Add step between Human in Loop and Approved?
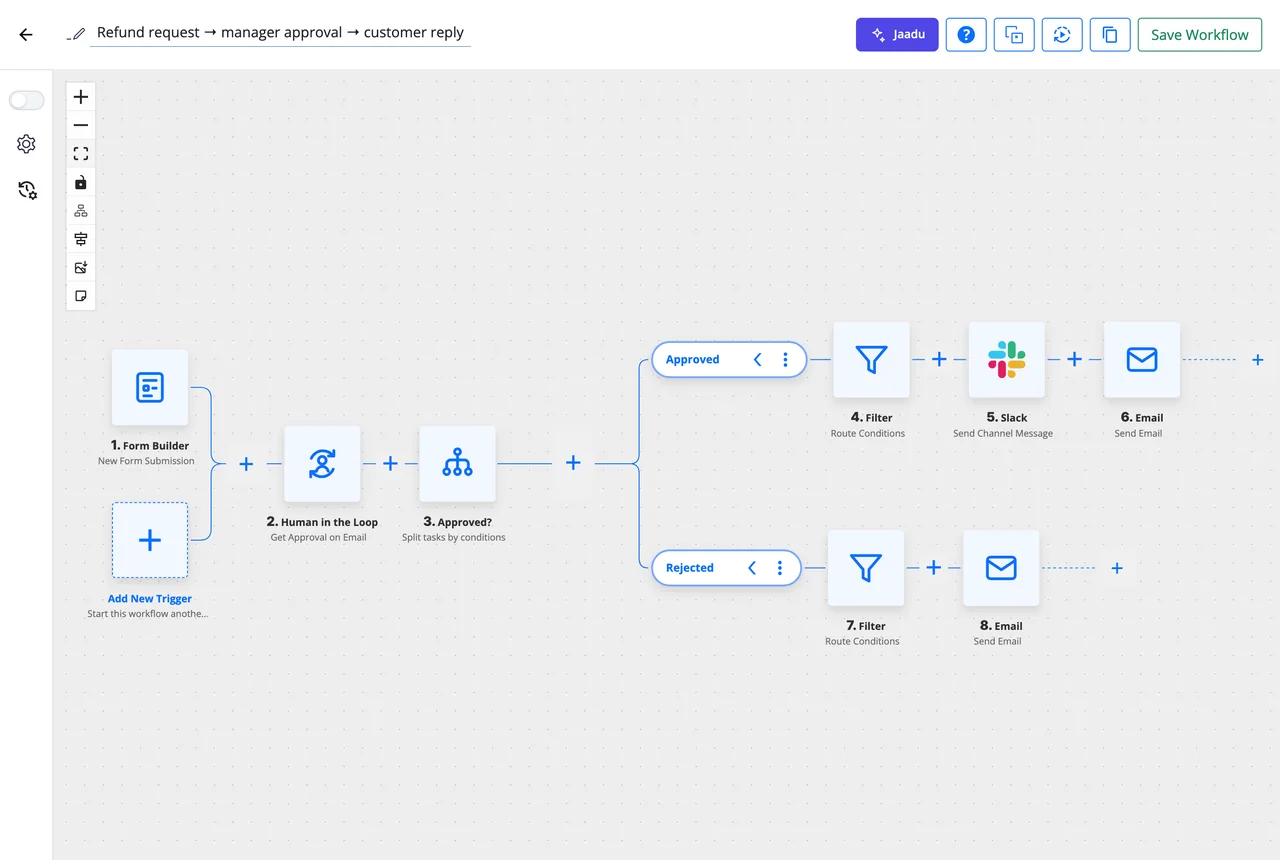1280x860 pixels. (390, 464)
